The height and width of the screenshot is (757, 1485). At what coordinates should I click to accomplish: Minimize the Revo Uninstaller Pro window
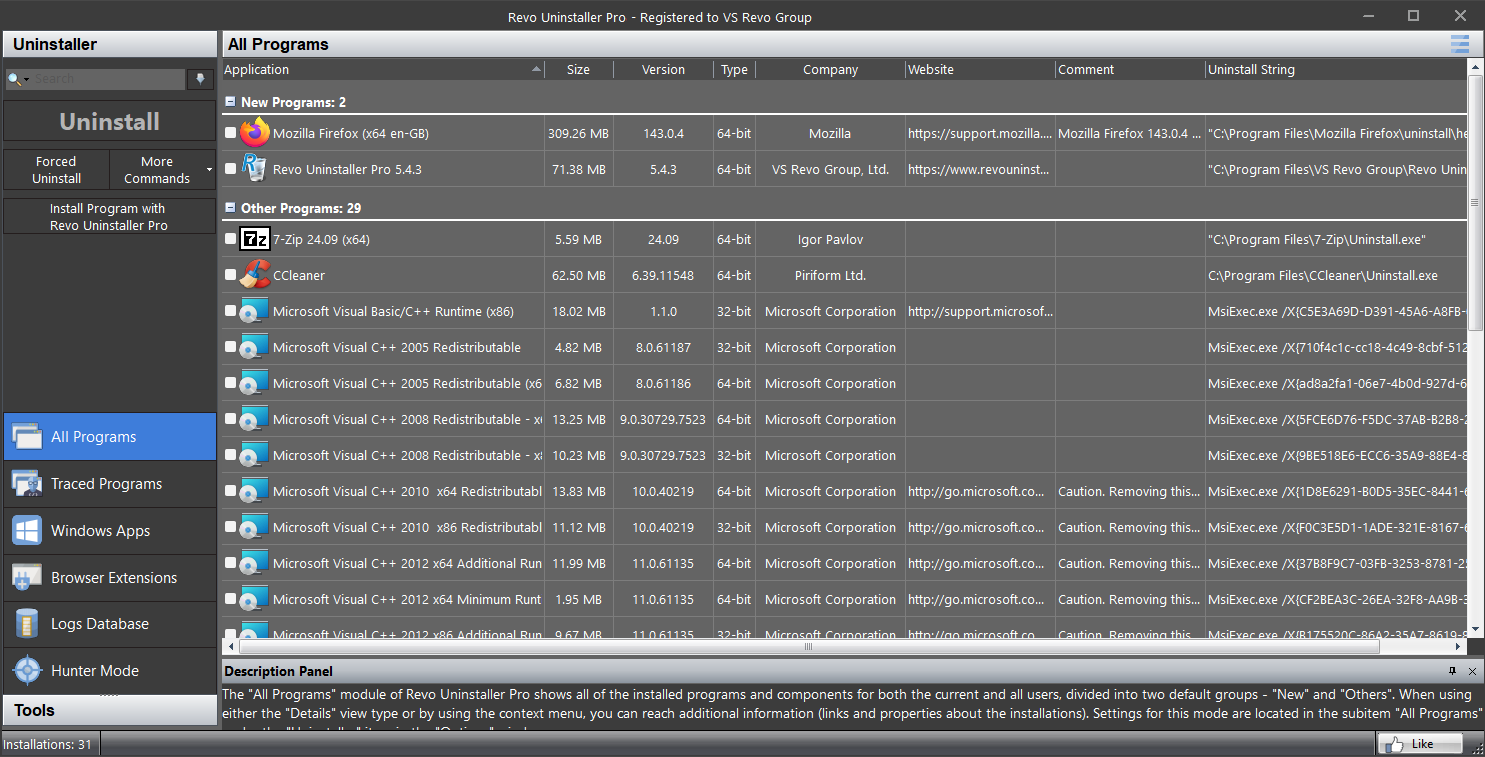[1367, 15]
